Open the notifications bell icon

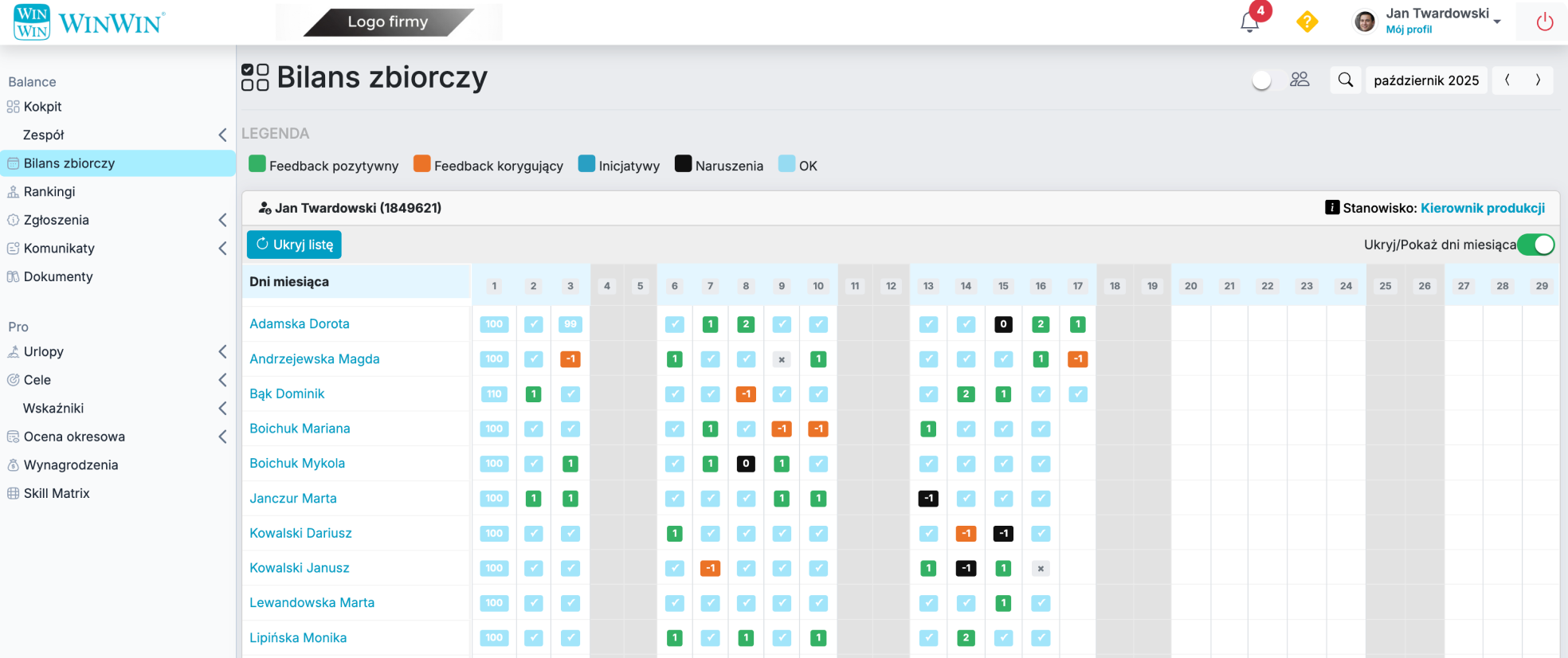[x=1249, y=22]
